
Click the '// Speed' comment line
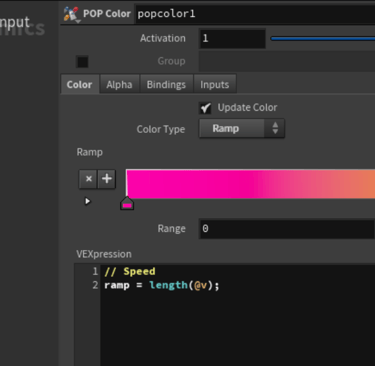point(130,271)
